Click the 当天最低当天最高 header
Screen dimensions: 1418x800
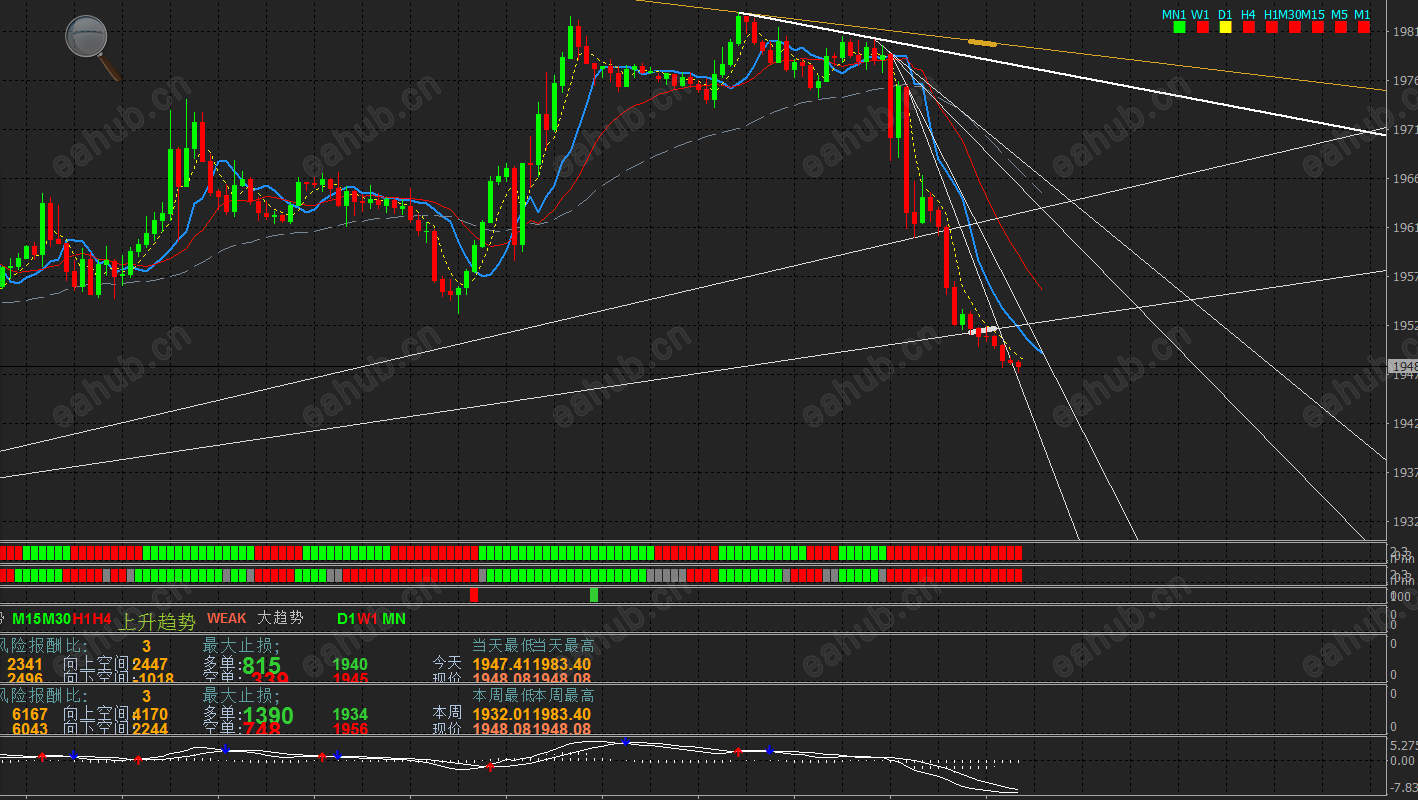533,645
